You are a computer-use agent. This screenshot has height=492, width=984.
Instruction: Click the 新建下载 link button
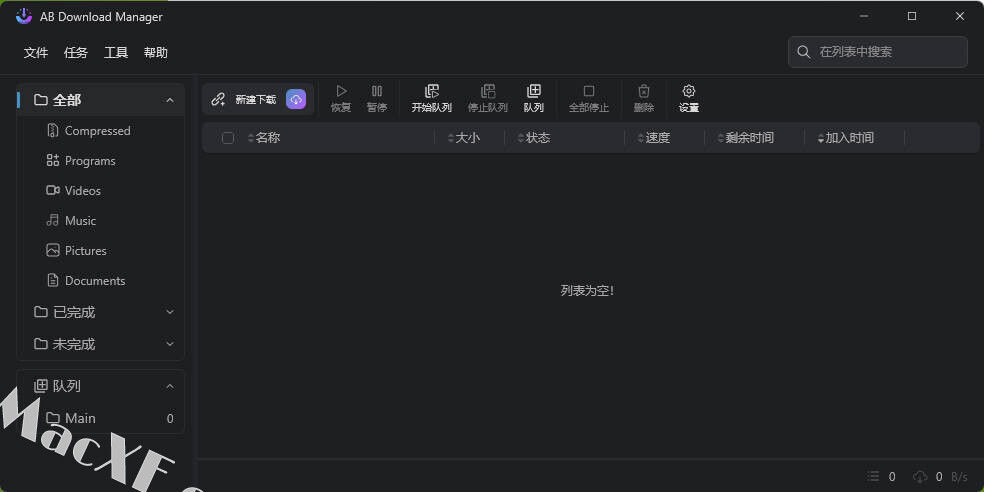tap(245, 99)
